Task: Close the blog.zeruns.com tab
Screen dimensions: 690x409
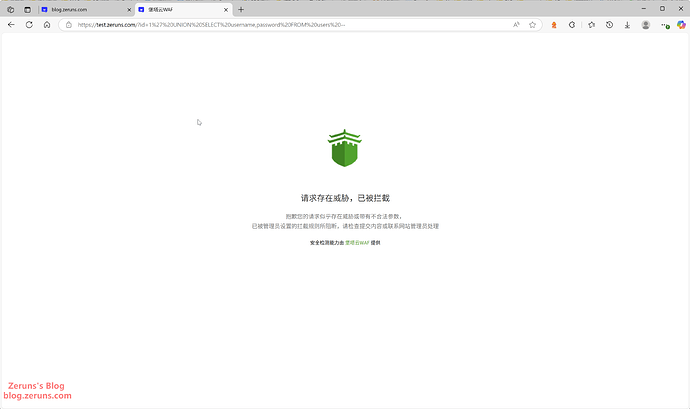Action: point(129,10)
